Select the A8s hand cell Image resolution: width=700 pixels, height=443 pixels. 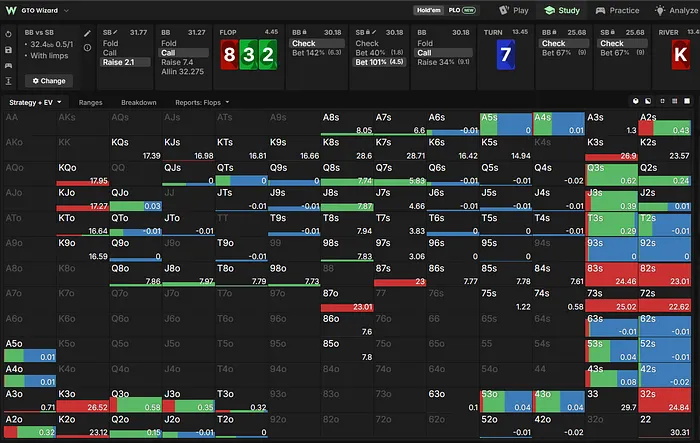click(x=347, y=124)
